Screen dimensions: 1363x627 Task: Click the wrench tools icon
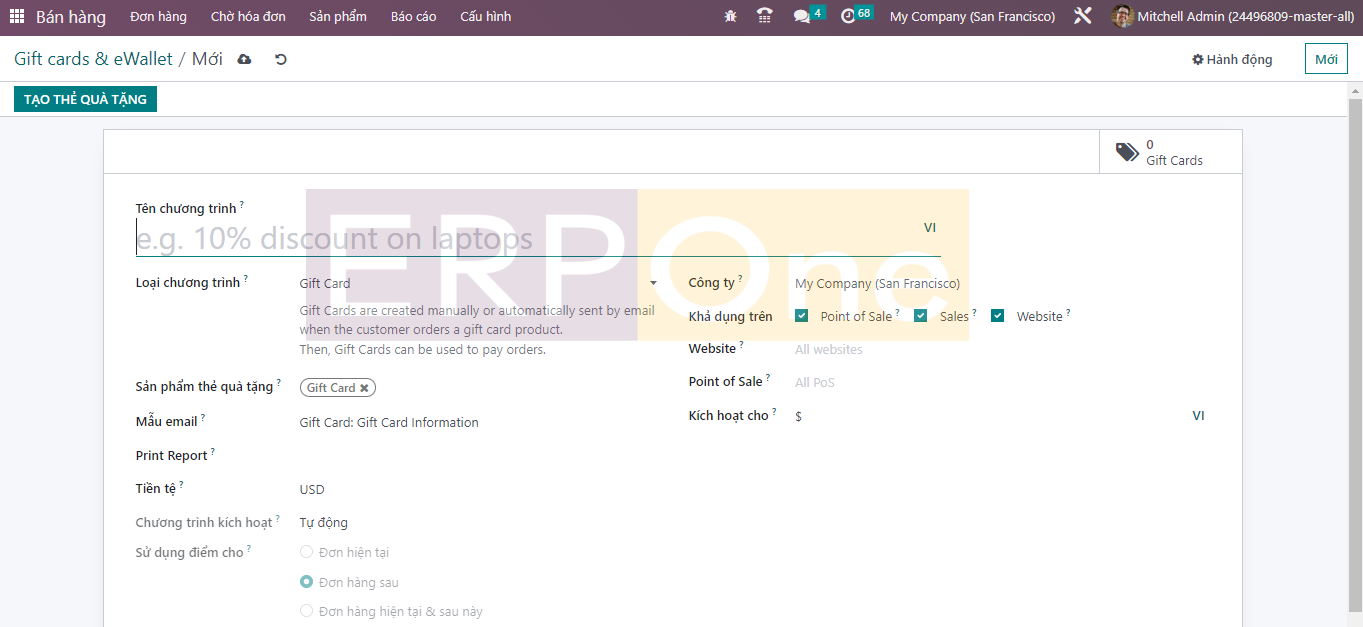click(1082, 17)
